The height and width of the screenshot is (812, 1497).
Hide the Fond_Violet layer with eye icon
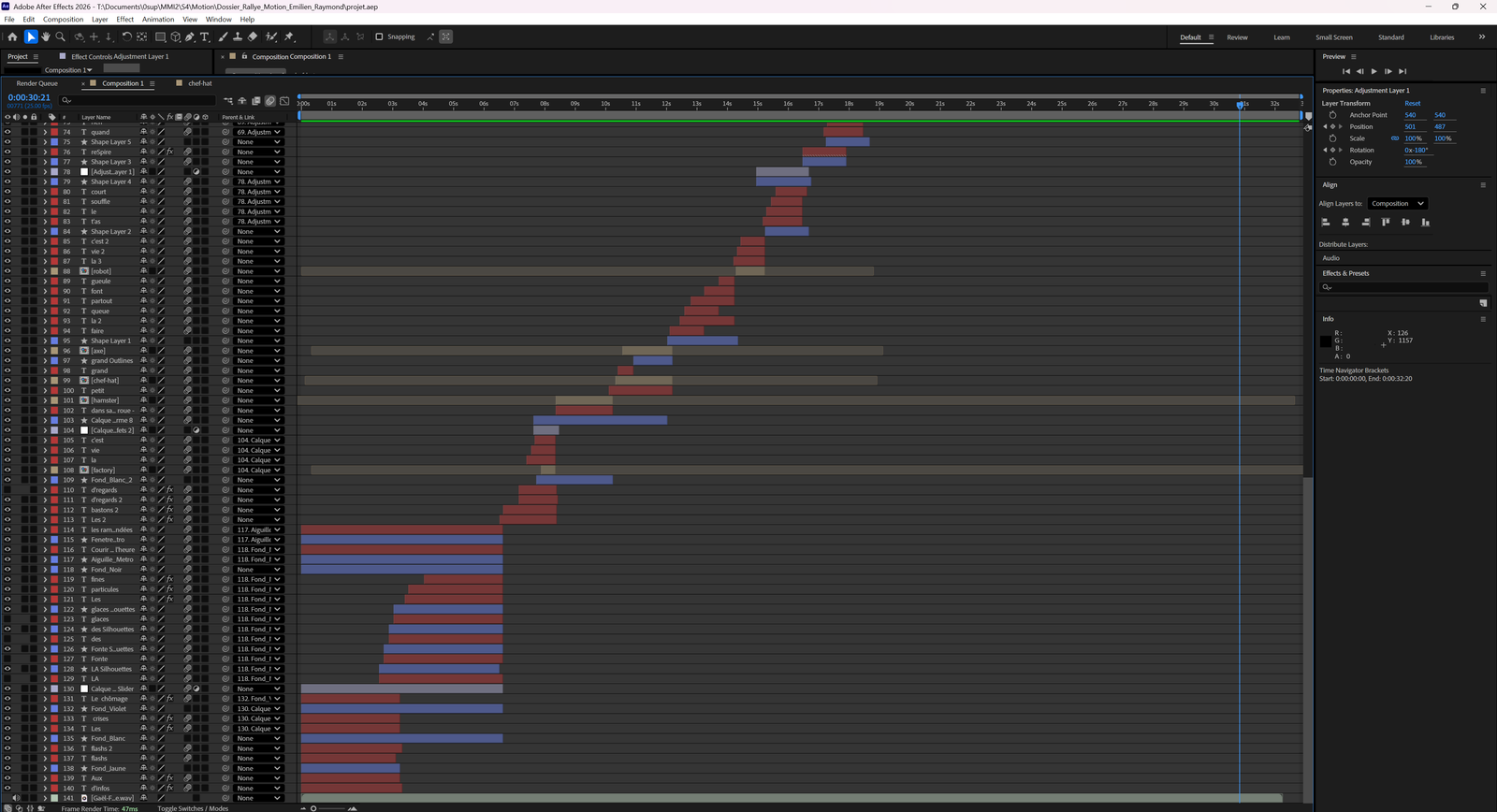click(7, 709)
